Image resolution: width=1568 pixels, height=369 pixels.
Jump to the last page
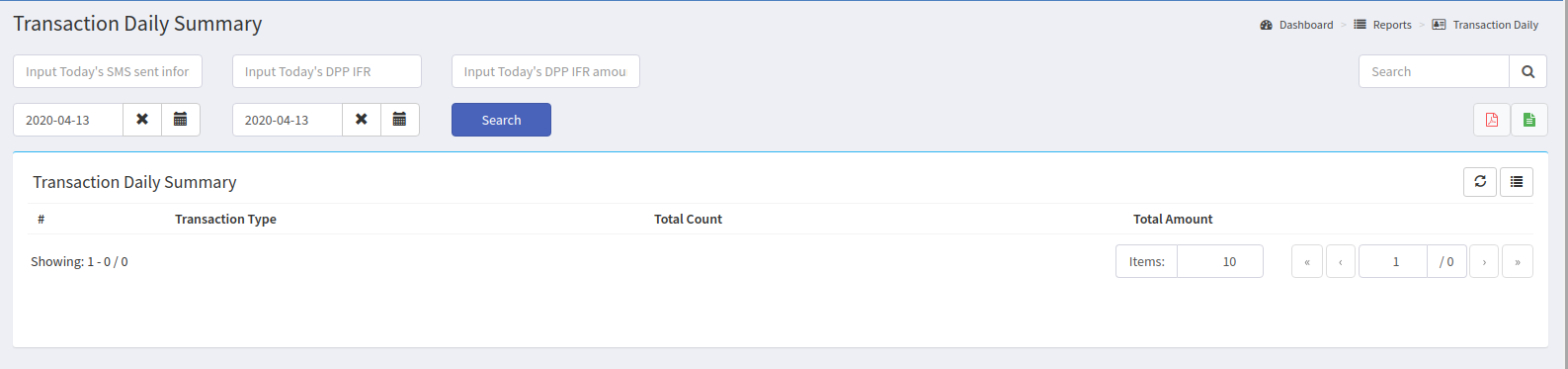tap(1518, 261)
